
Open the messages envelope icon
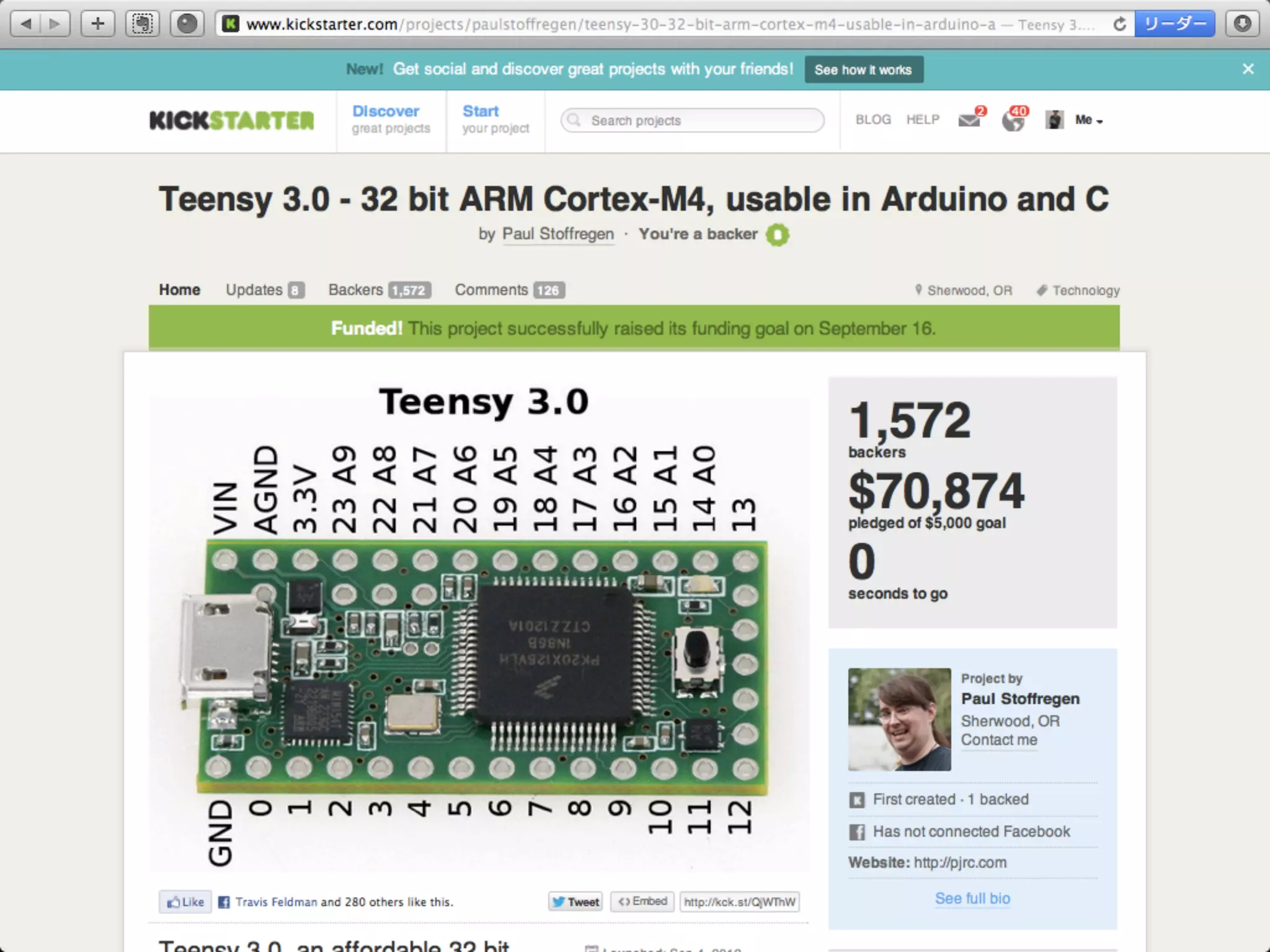click(x=969, y=119)
